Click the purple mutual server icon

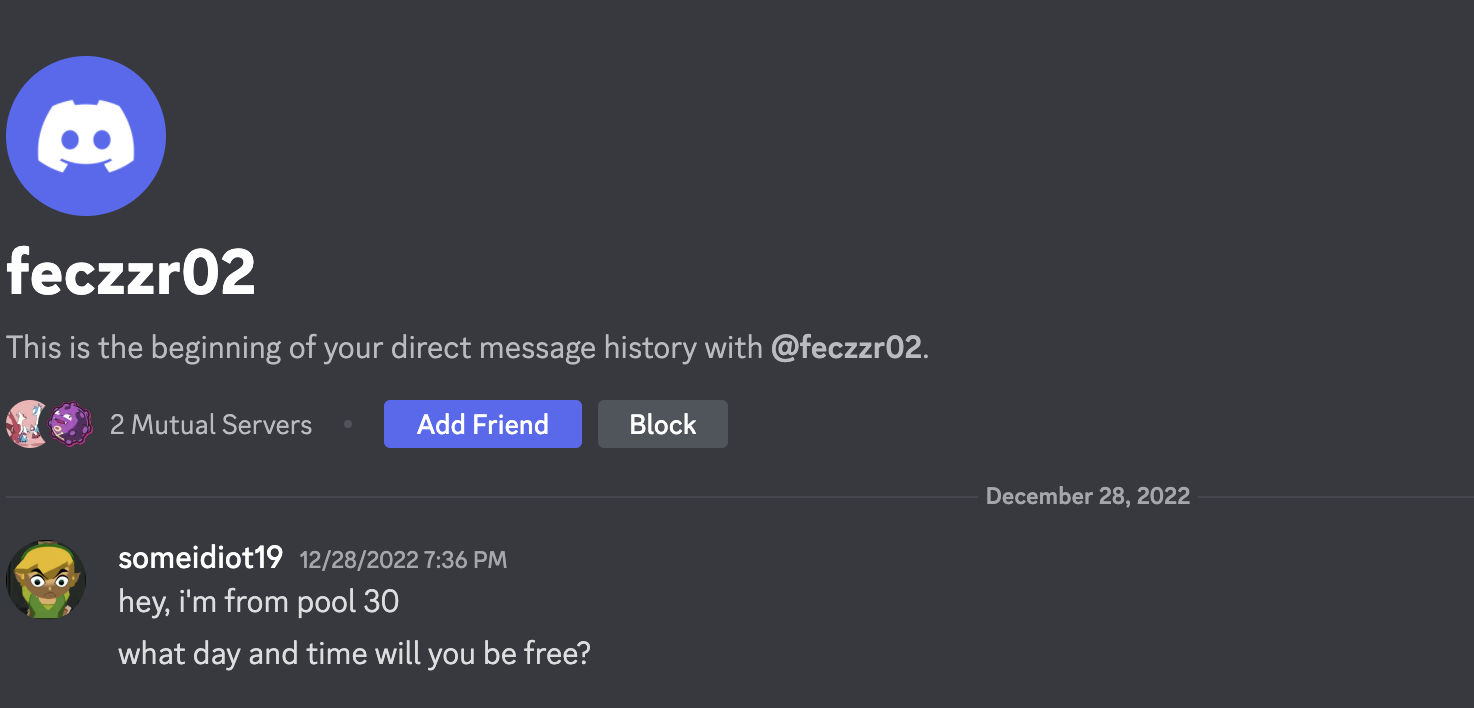(x=71, y=424)
